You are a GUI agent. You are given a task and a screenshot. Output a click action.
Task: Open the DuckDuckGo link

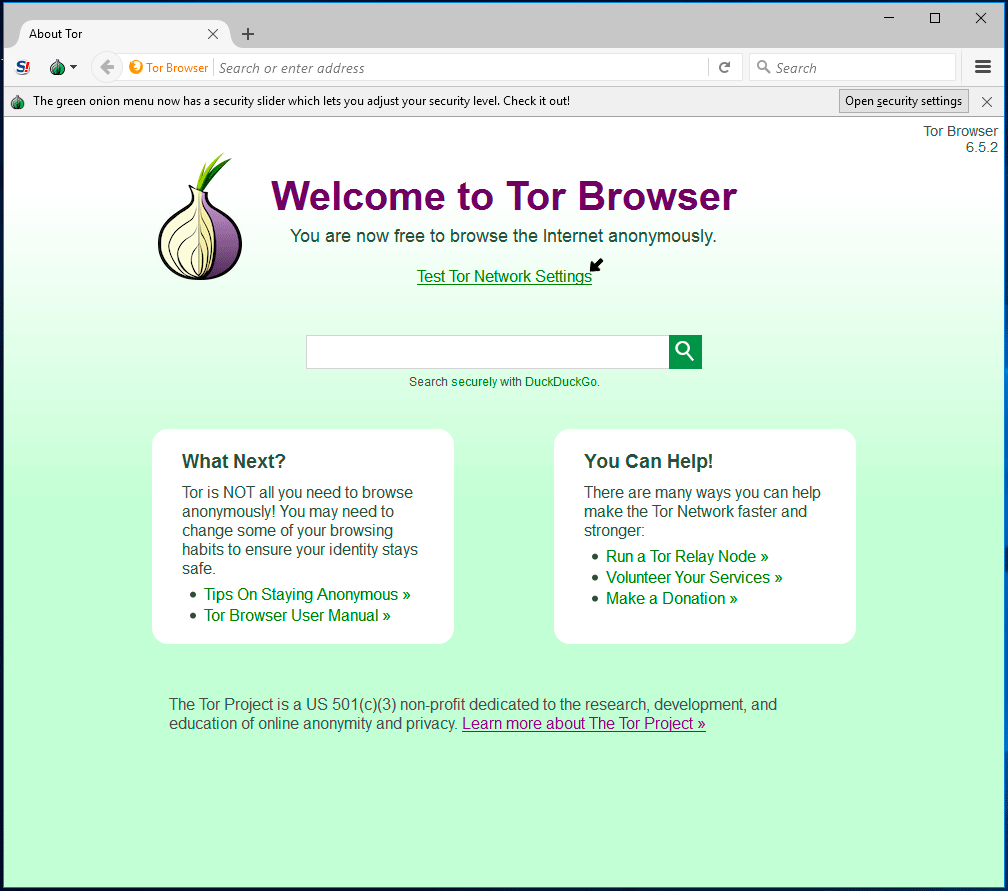[561, 382]
